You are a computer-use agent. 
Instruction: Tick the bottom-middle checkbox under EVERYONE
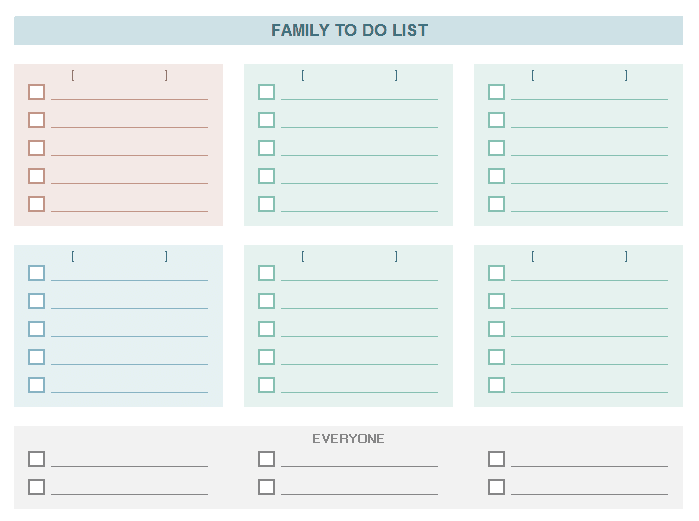[267, 487]
